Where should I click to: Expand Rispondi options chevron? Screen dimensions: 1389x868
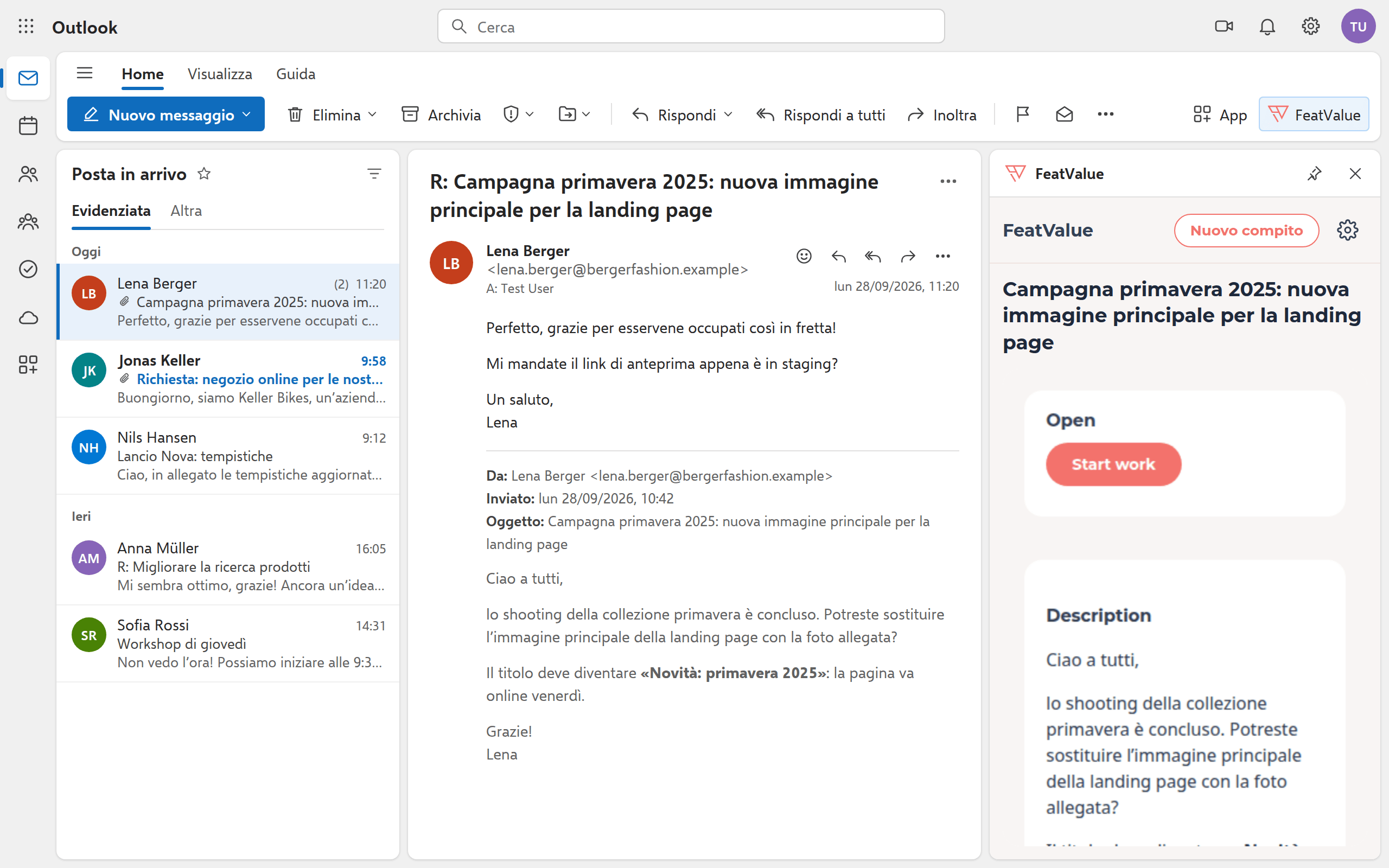[728, 114]
